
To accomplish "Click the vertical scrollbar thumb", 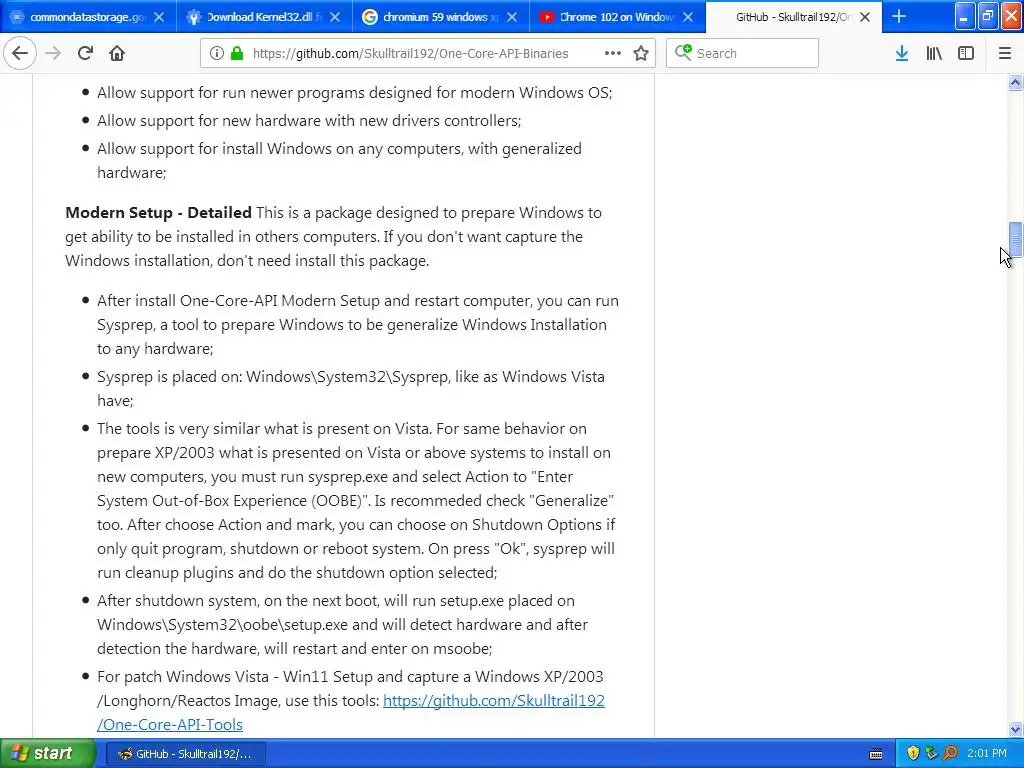I will [x=1015, y=240].
